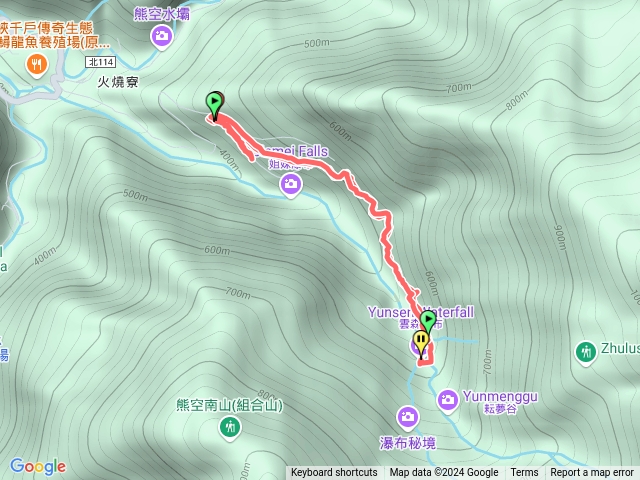Screen dimensions: 640x480
Task: Click the 熊空南山(組合山) label
Action: click(x=230, y=406)
